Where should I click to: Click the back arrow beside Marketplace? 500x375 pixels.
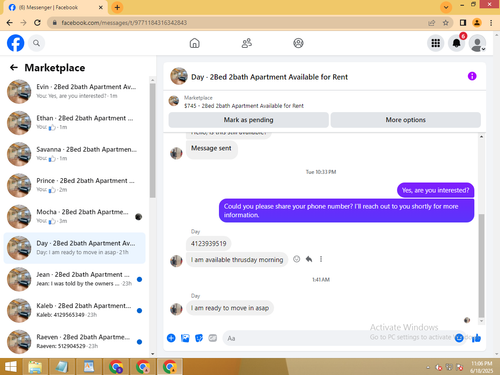[14, 68]
